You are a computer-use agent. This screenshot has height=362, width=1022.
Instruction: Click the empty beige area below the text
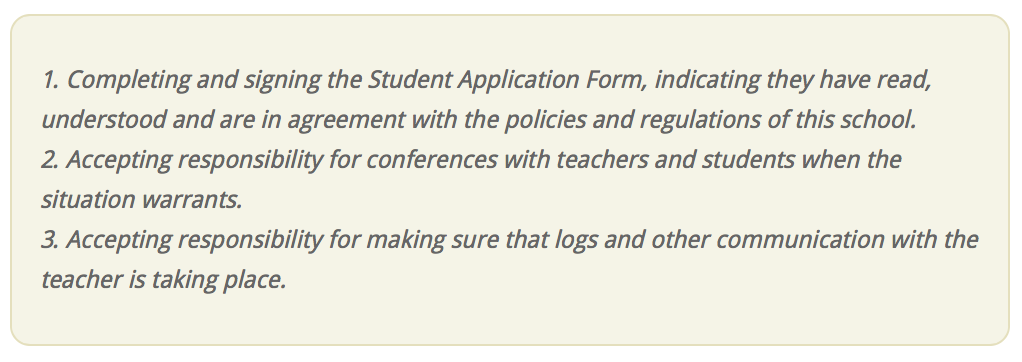[510, 320]
